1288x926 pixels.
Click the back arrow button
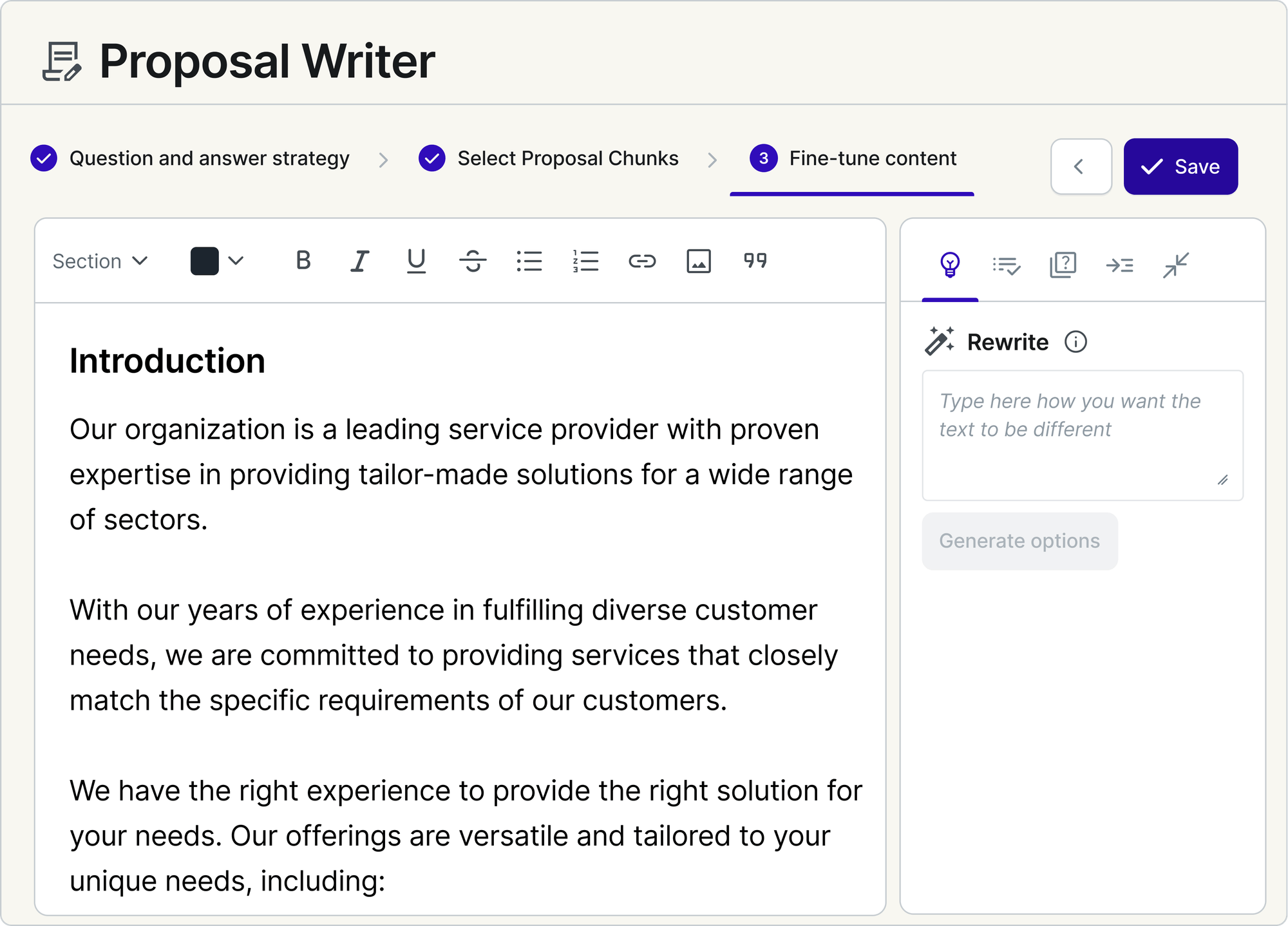(x=1081, y=167)
